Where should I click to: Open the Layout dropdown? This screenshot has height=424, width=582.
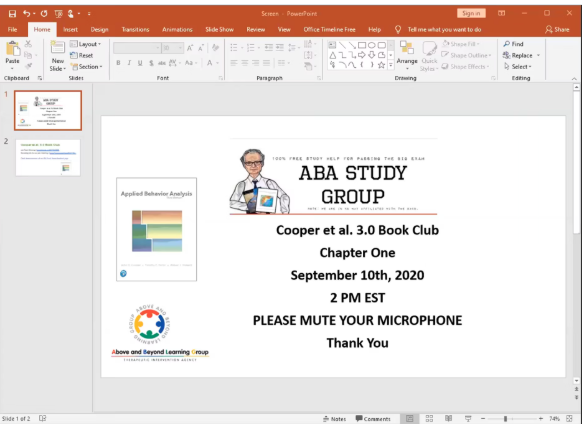85,44
